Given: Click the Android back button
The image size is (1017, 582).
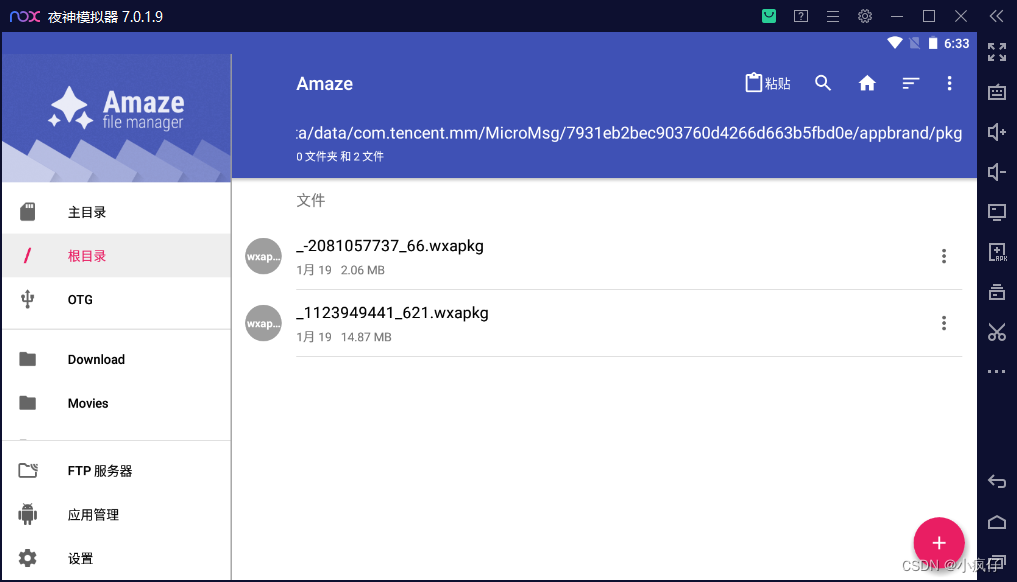Looking at the screenshot, I should click(997, 481).
